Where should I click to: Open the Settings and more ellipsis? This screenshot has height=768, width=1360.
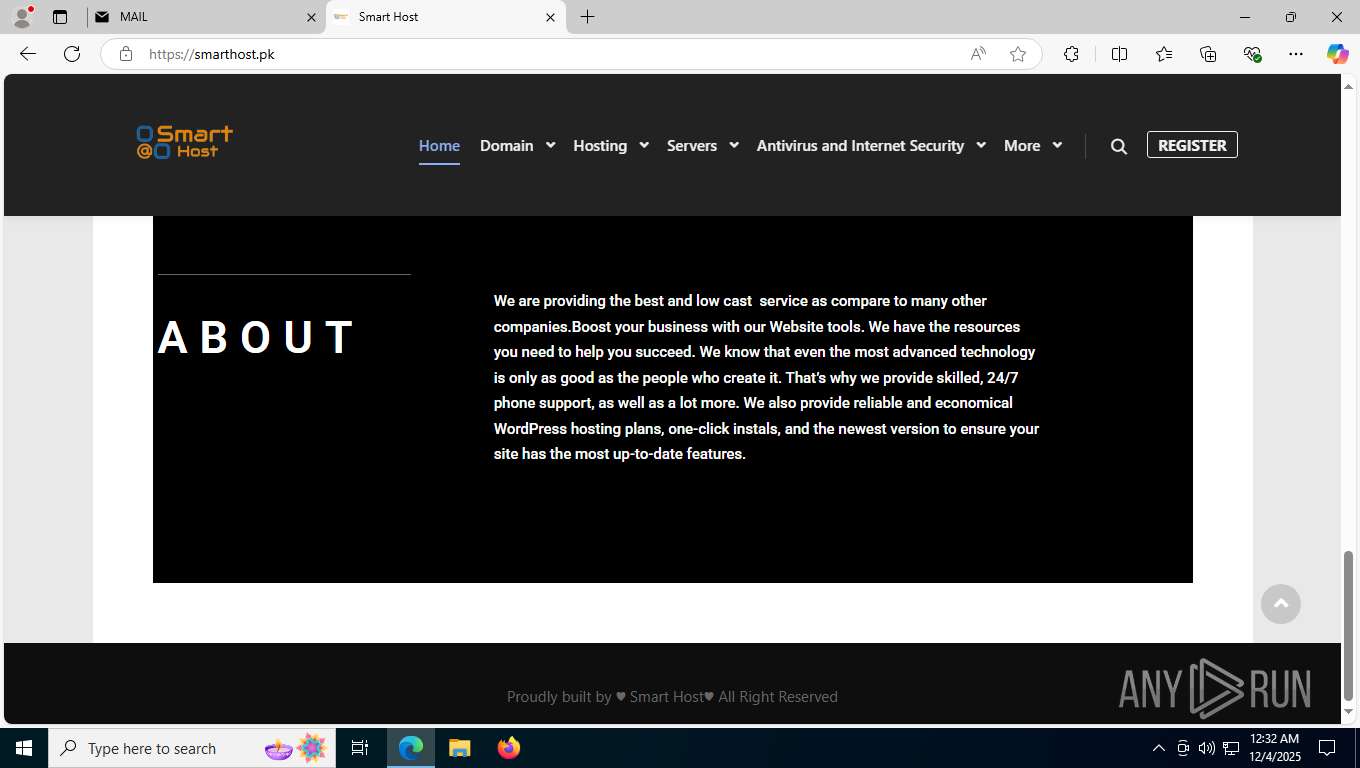click(x=1296, y=54)
